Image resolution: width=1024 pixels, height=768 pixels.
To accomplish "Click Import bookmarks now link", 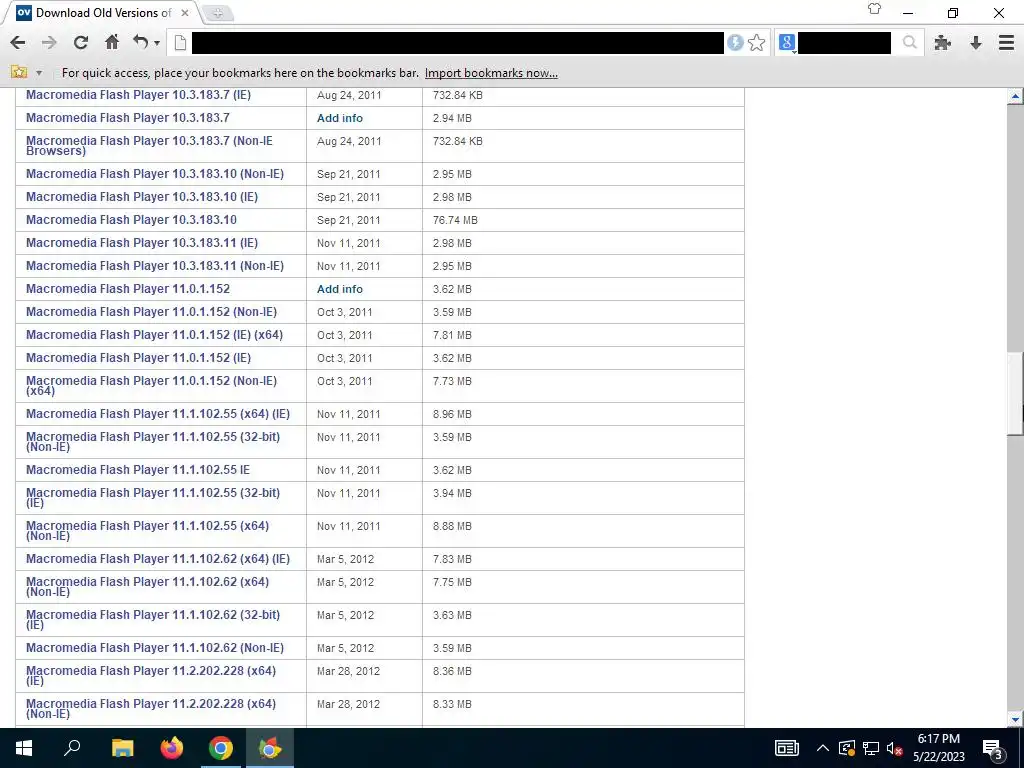I will coord(491,73).
